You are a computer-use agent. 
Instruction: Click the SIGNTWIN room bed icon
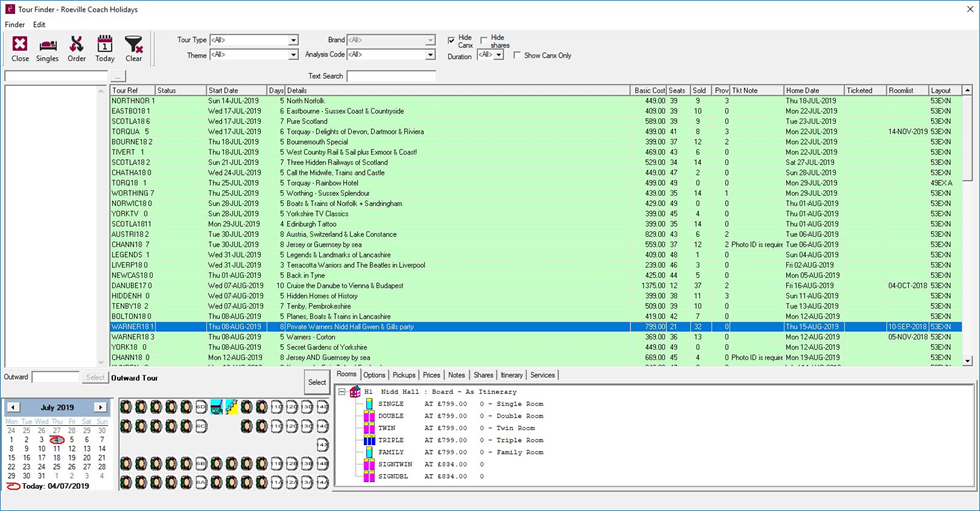pos(369,464)
